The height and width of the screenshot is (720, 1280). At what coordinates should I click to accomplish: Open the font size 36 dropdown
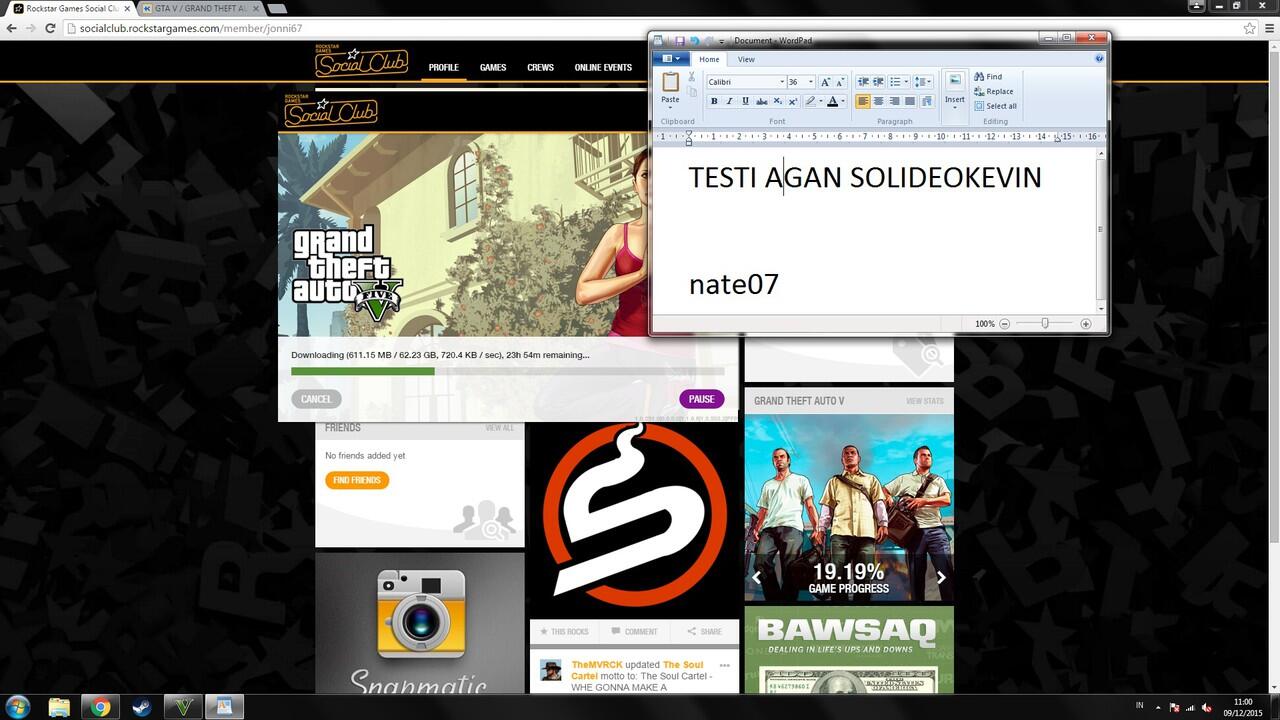click(x=810, y=82)
